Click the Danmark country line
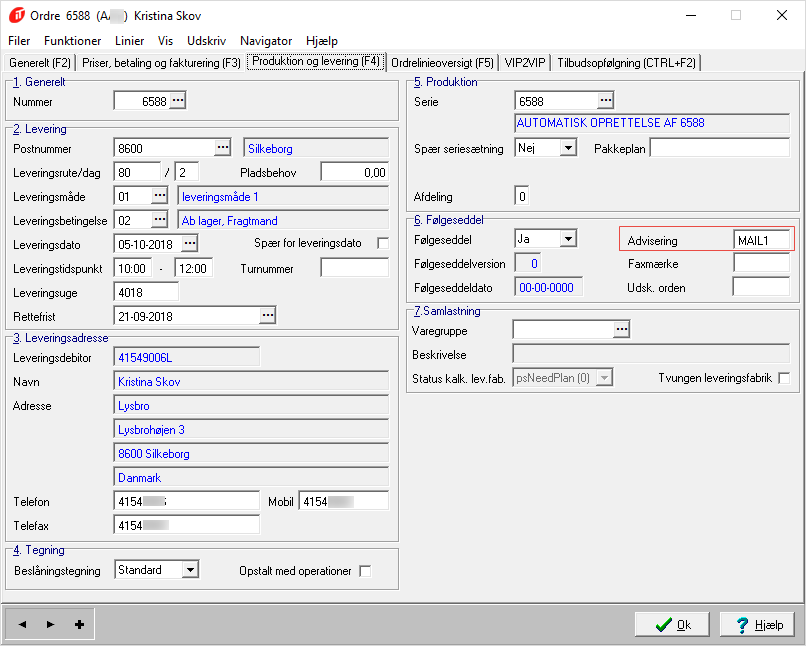 pyautogui.click(x=251, y=477)
